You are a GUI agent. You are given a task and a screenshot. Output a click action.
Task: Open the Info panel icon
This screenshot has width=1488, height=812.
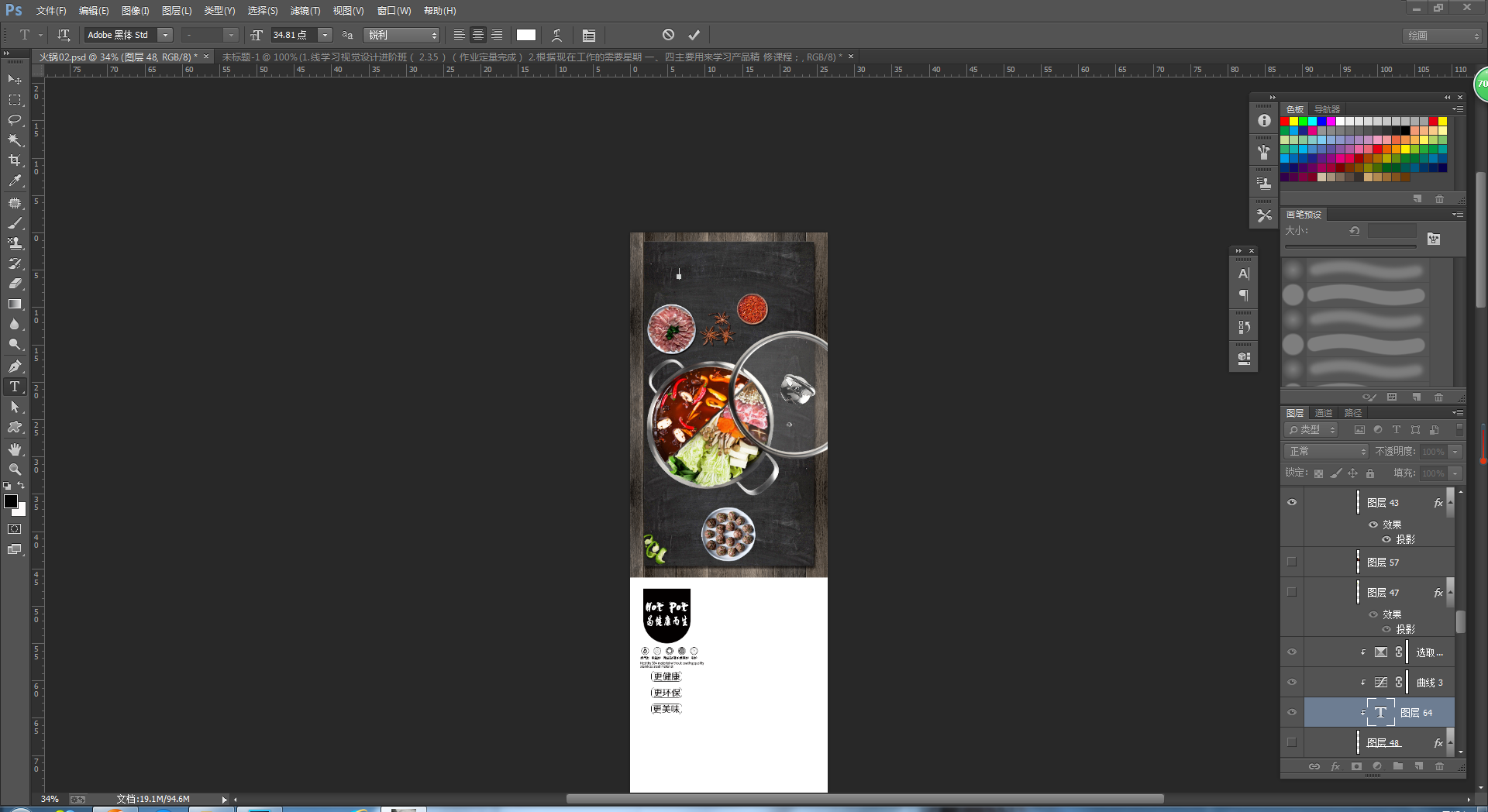click(1264, 121)
